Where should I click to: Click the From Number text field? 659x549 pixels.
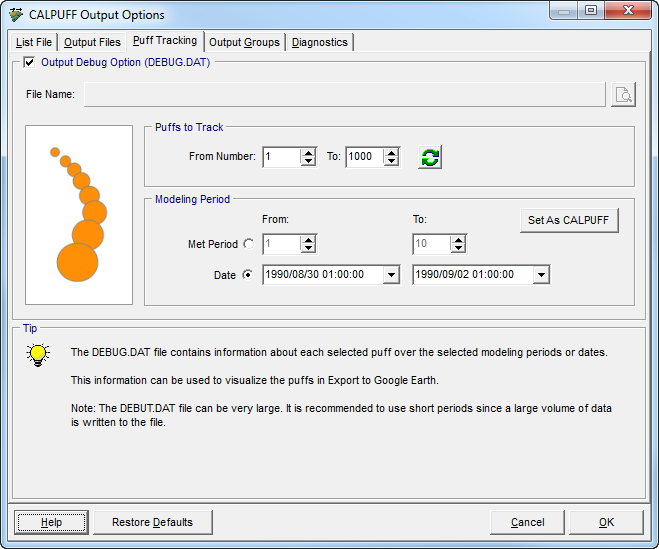pos(282,157)
